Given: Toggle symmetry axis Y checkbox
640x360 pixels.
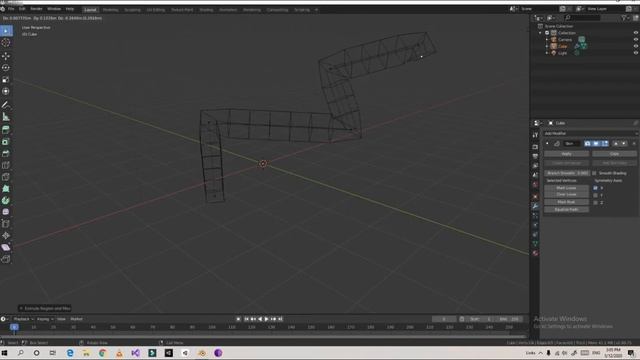Looking at the screenshot, I should [x=595, y=195].
